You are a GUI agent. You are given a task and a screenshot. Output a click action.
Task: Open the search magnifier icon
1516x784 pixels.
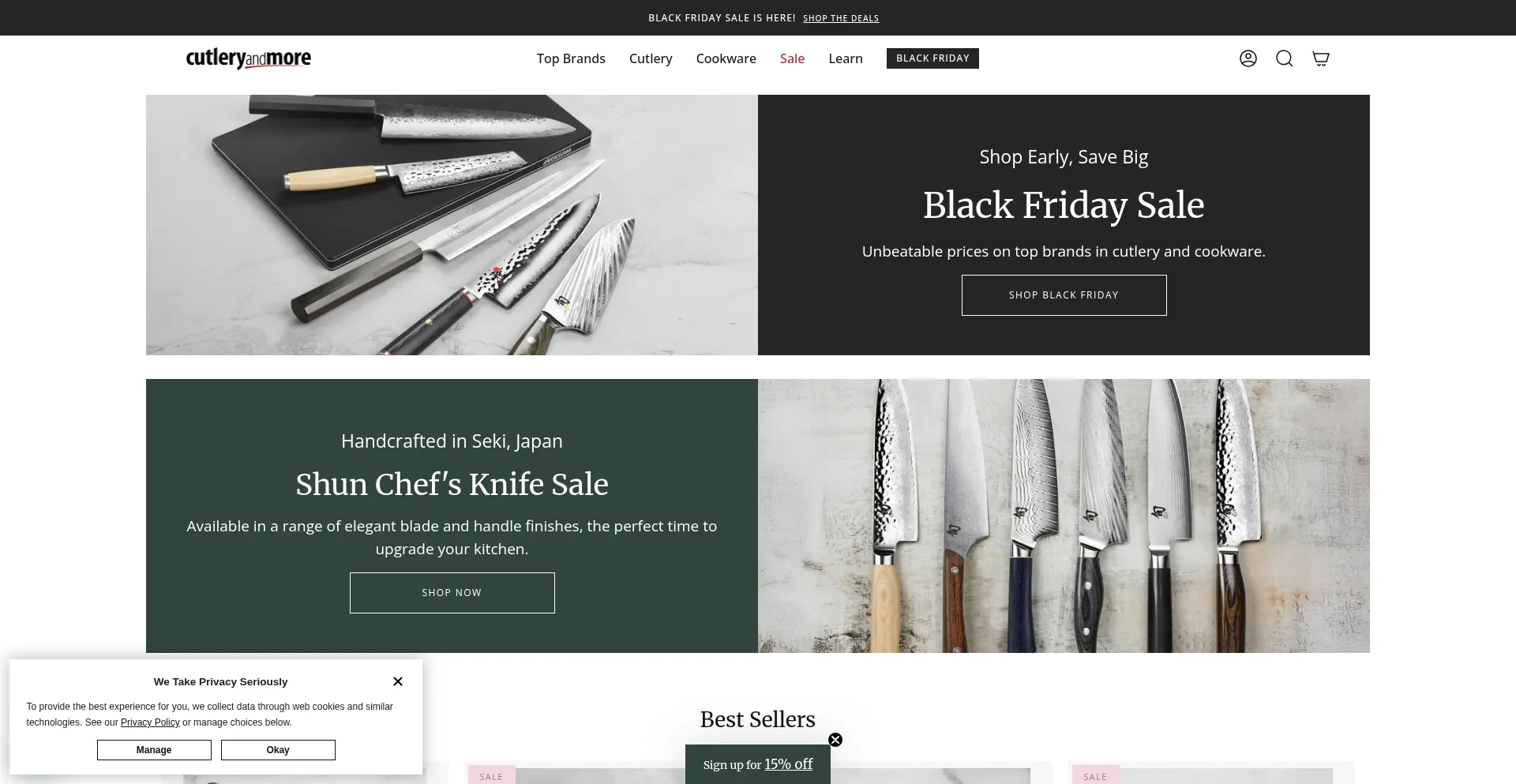(x=1284, y=58)
